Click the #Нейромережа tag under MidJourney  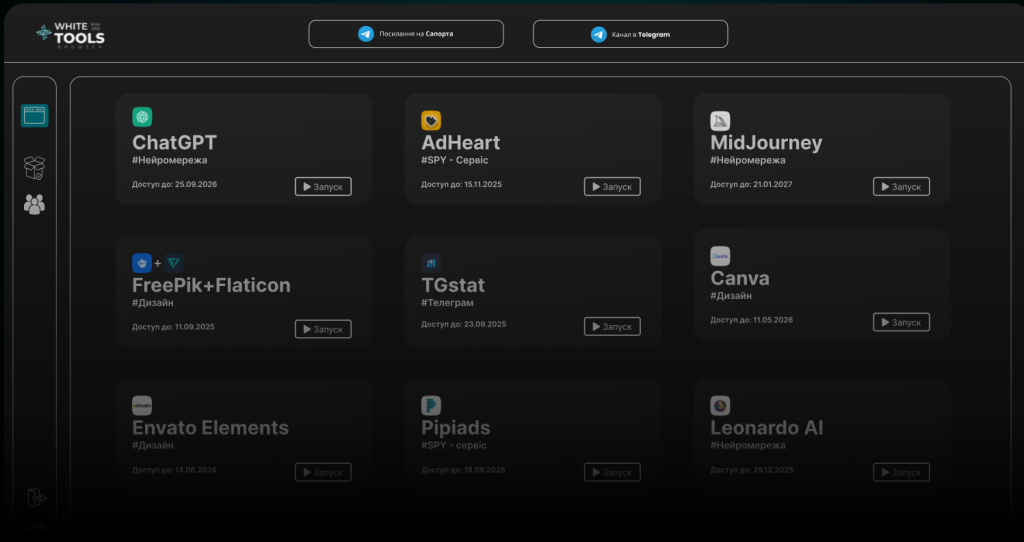[x=748, y=160]
